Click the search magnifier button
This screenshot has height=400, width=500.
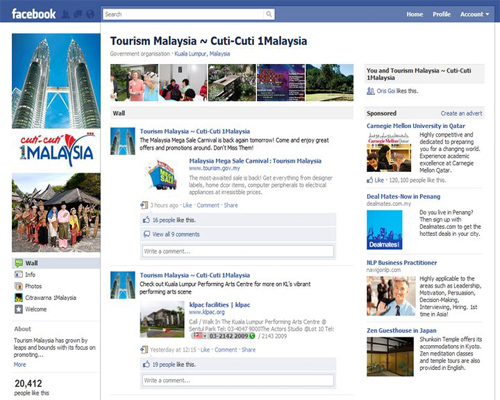pyautogui.click(x=269, y=14)
